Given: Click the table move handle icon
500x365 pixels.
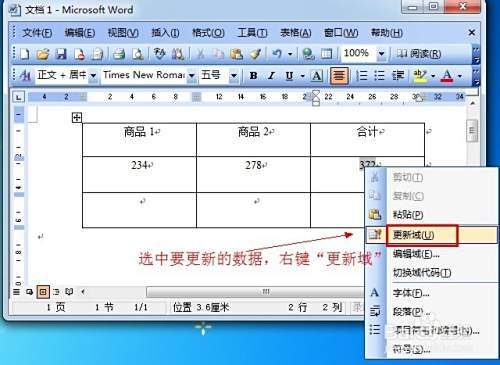Looking at the screenshot, I should pyautogui.click(x=77, y=117).
